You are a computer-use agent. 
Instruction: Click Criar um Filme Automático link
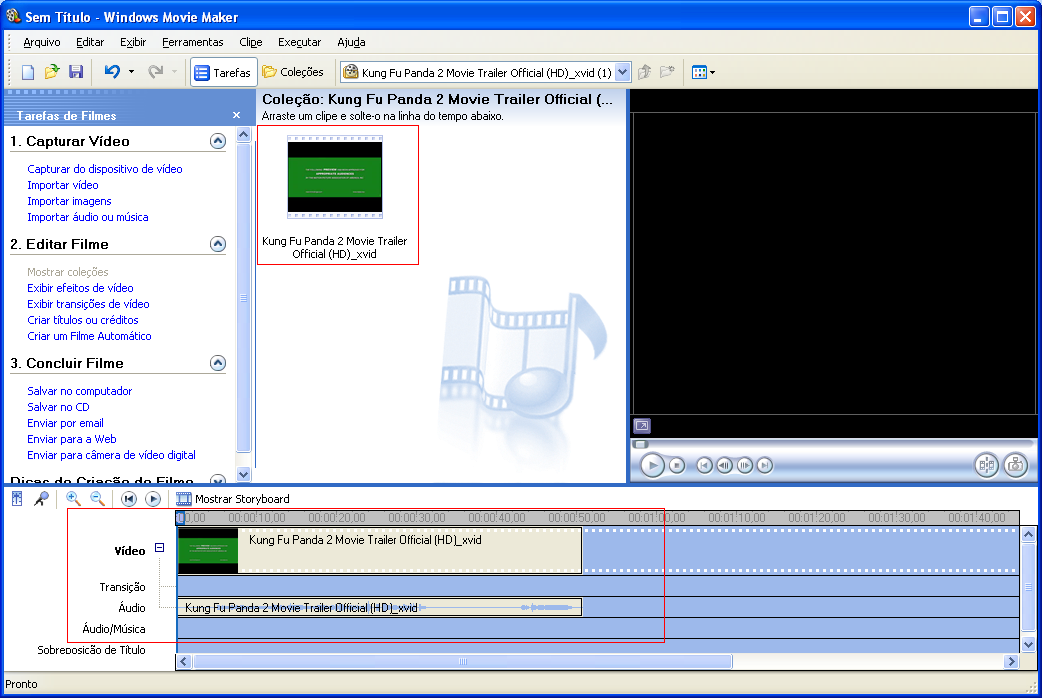click(89, 336)
